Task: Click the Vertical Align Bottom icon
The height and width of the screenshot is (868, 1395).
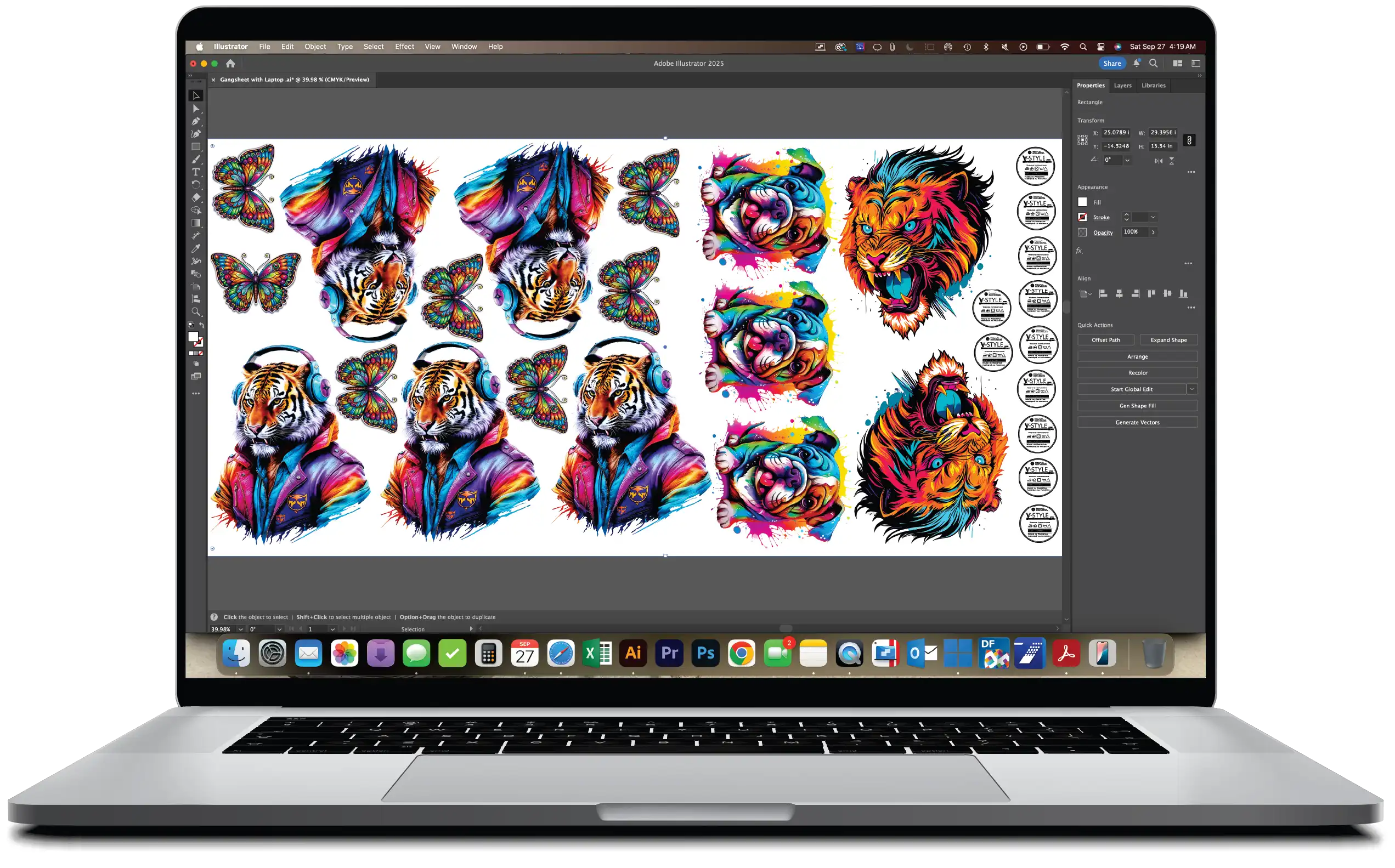Action: pos(1184,294)
